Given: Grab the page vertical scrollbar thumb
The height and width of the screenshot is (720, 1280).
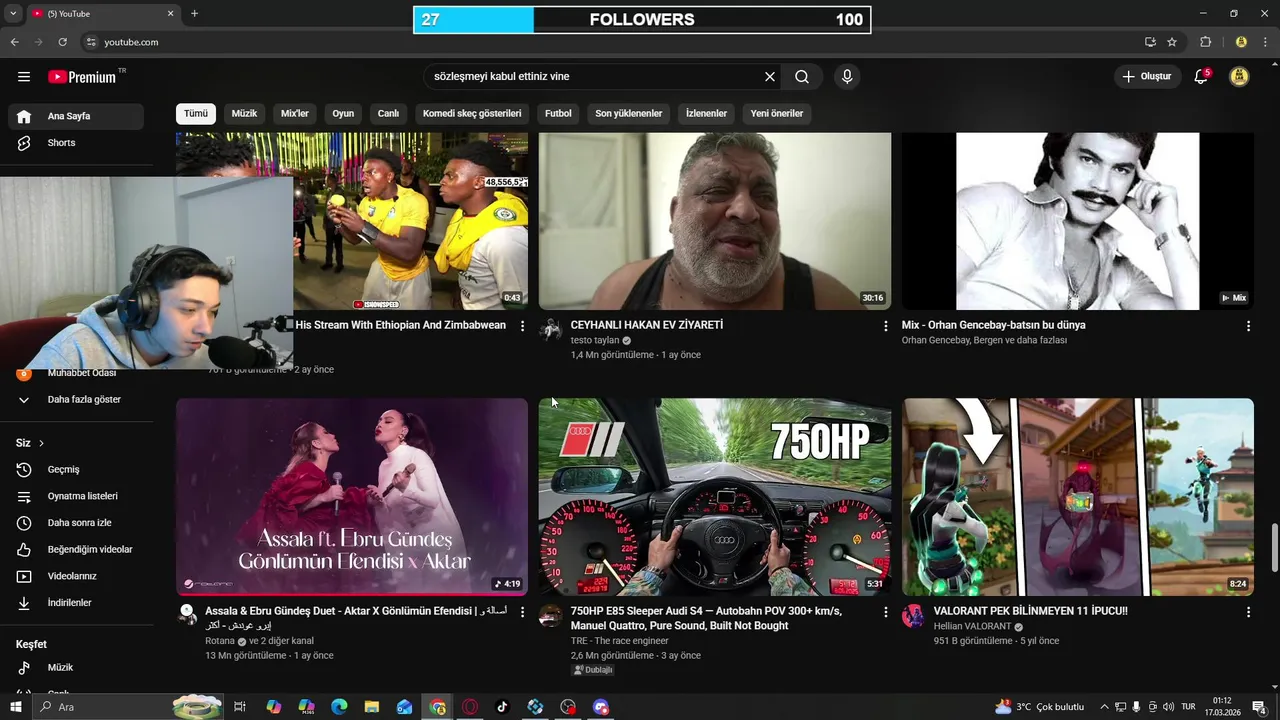Looking at the screenshot, I should pos(1275,548).
